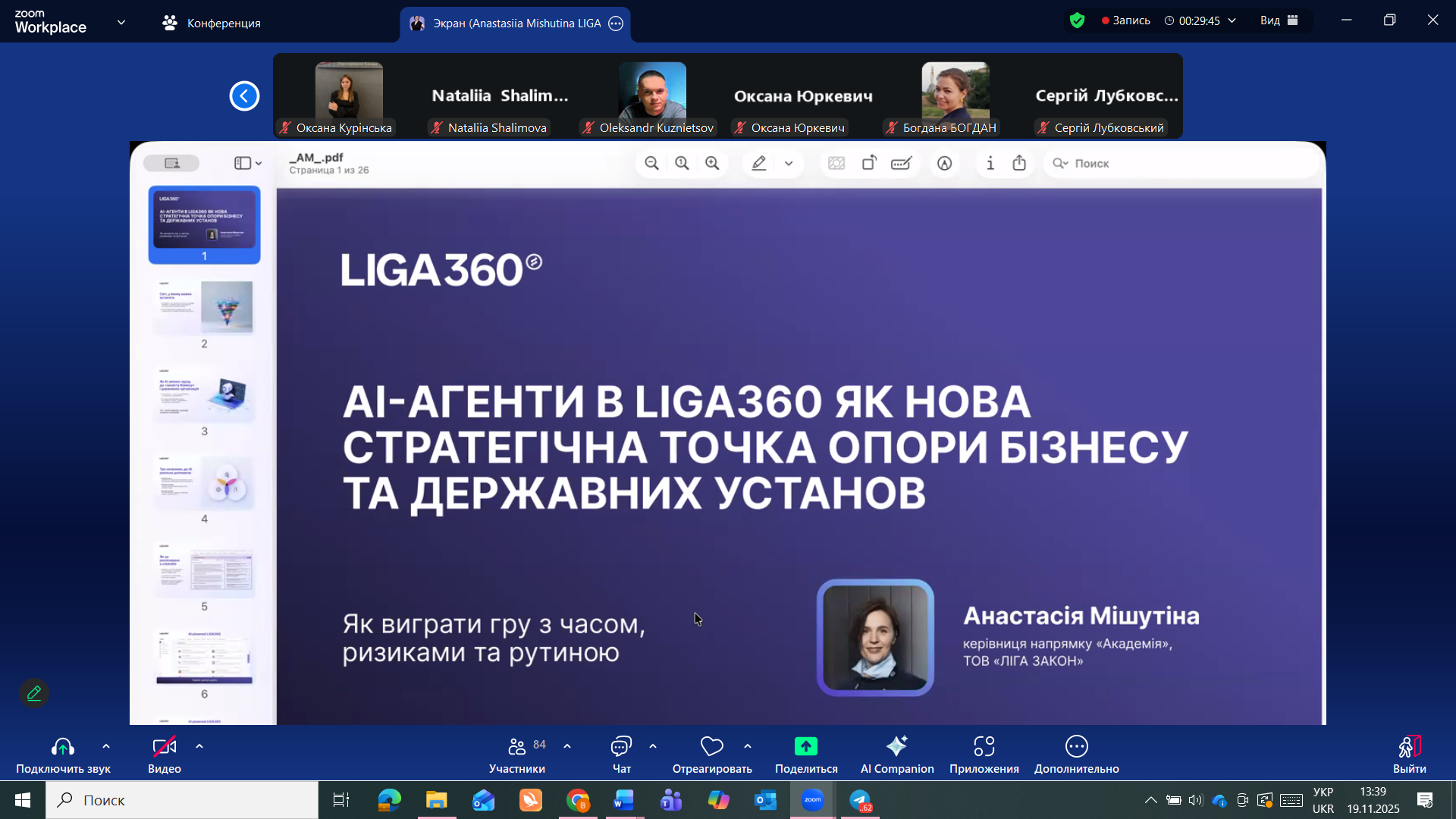Screen dimensions: 1456x819
Task: Expand audio options arrow
Action: point(106,746)
